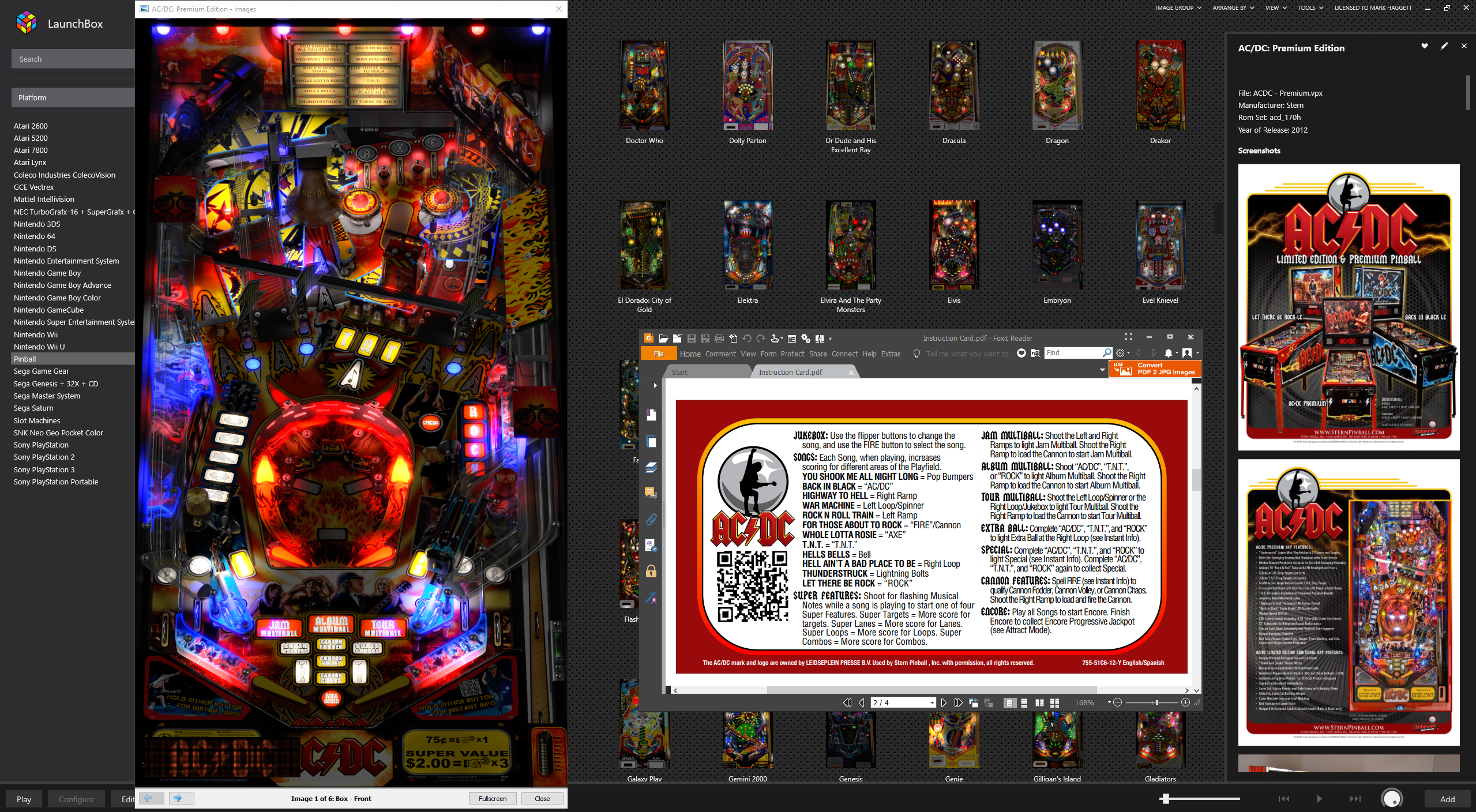
Task: Adjust the Foxit zoom slider handle
Action: [1156, 702]
